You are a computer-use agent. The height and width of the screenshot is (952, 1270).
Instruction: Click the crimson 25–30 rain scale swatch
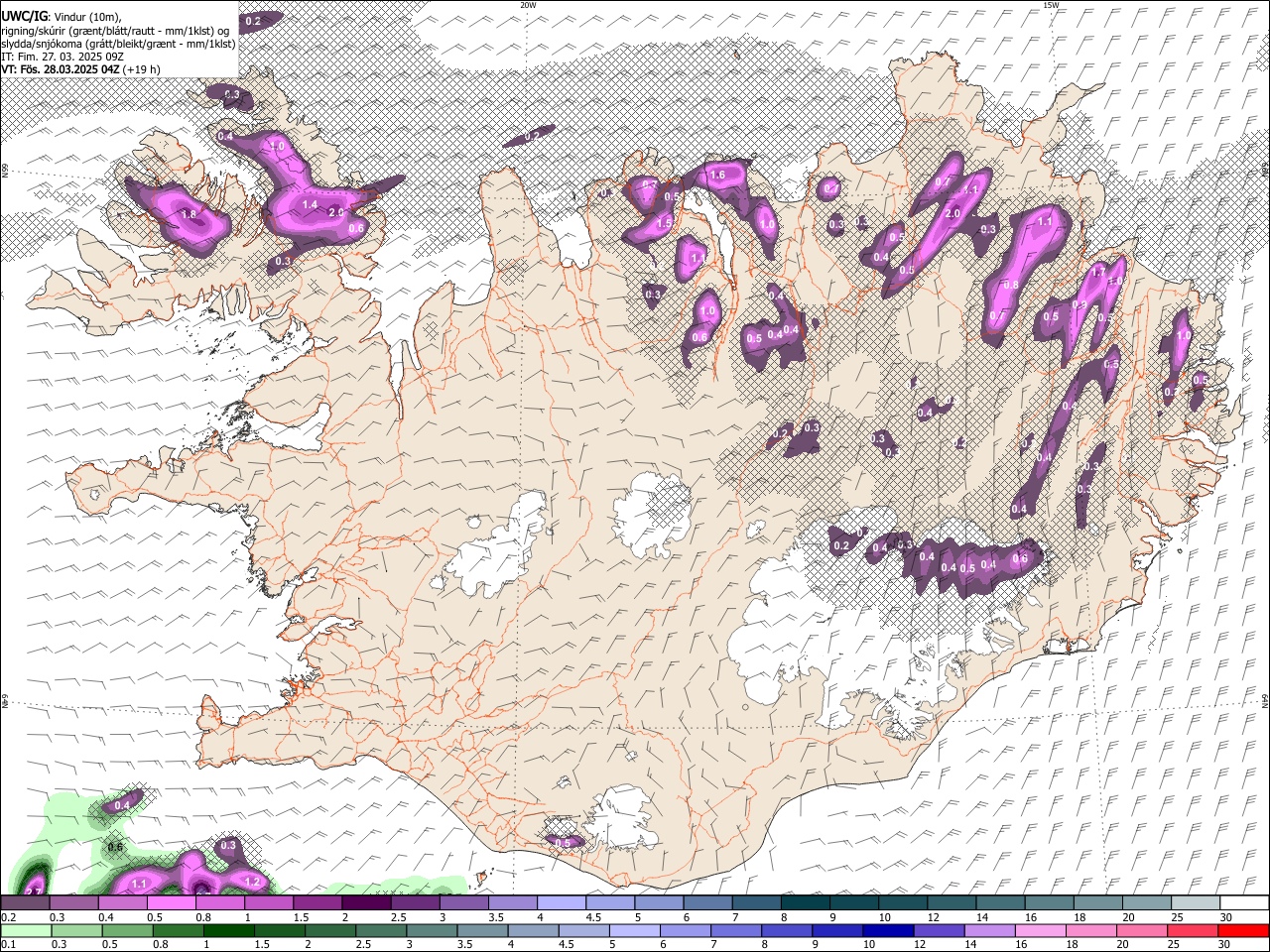pyautogui.click(x=1193, y=930)
